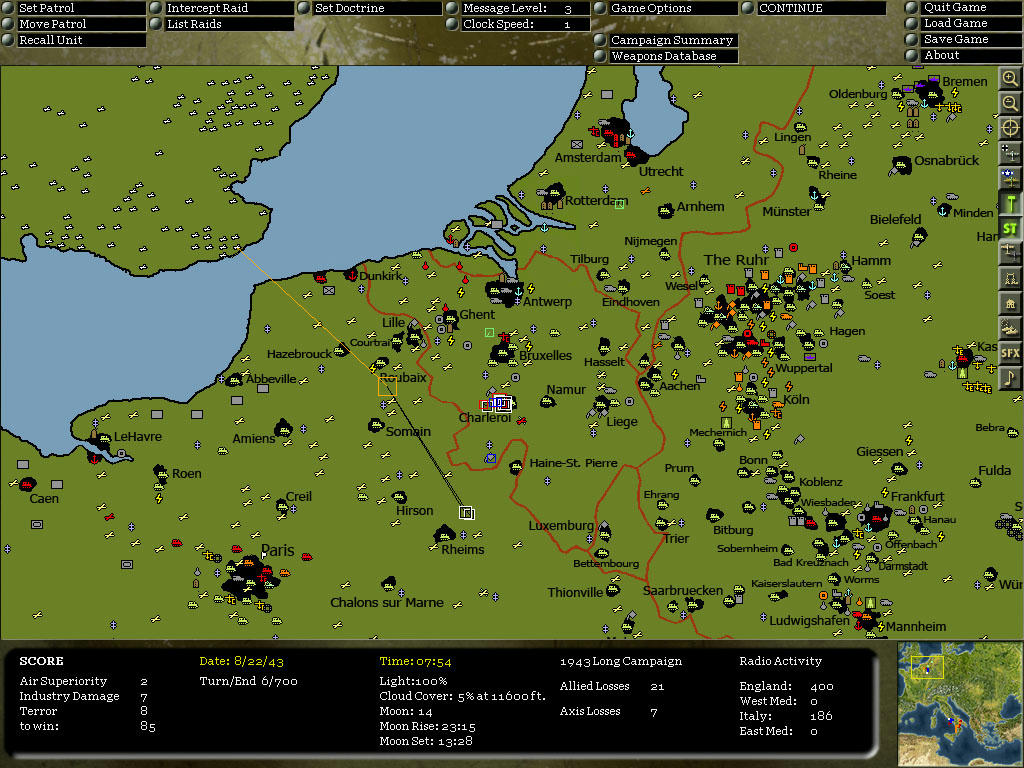This screenshot has height=768, width=1024.
Task: Toggle the green T text labels button
Action: coord(1010,203)
